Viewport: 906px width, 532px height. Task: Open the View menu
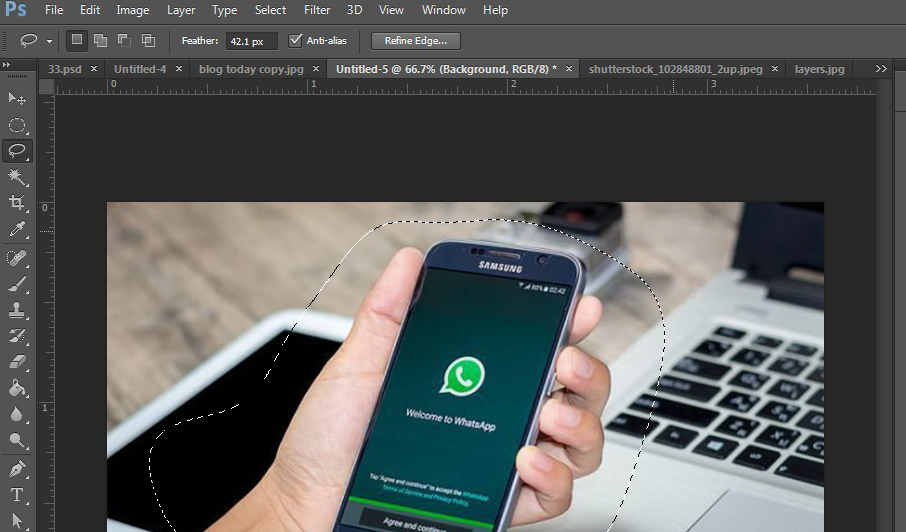[x=391, y=10]
